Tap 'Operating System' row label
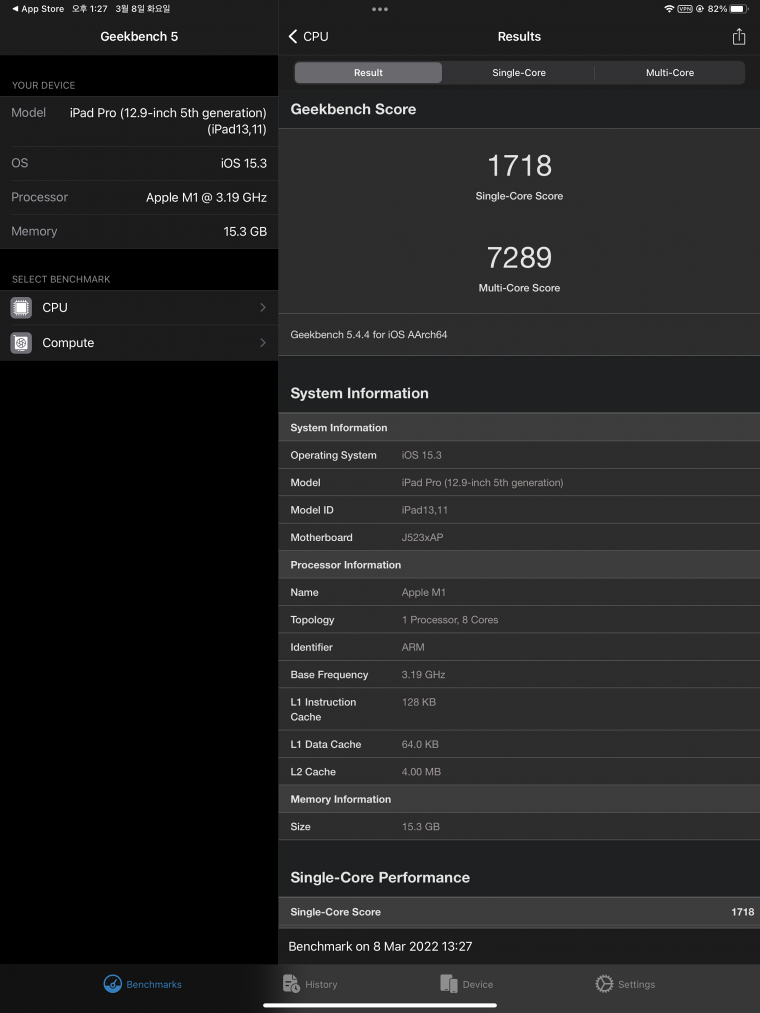The image size is (760, 1013). tap(333, 455)
